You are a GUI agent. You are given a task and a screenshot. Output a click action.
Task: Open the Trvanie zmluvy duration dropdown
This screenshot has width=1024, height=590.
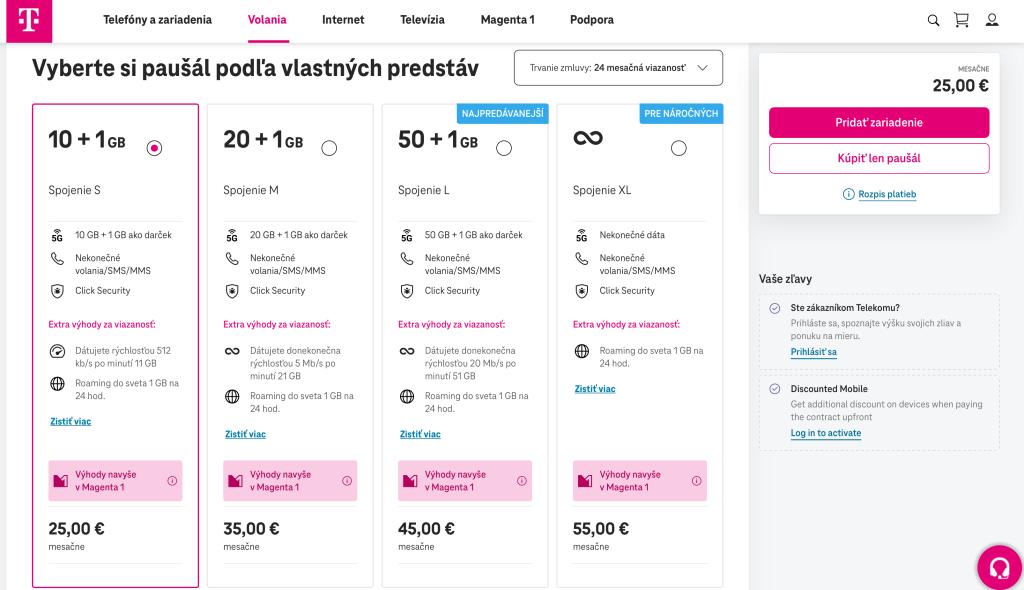point(618,68)
